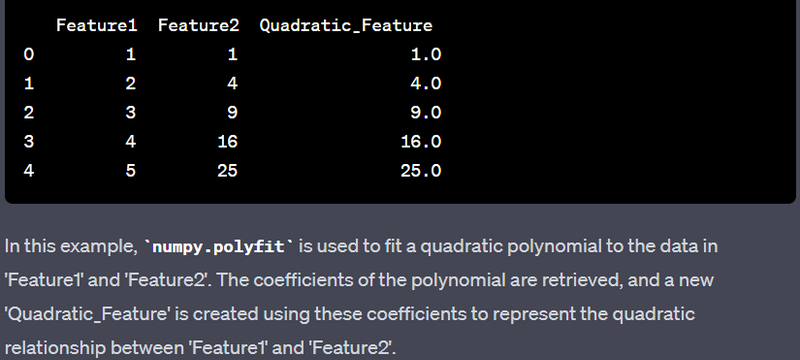
Task: Click the Quadratic_Feature value 25.0
Action: [421, 170]
